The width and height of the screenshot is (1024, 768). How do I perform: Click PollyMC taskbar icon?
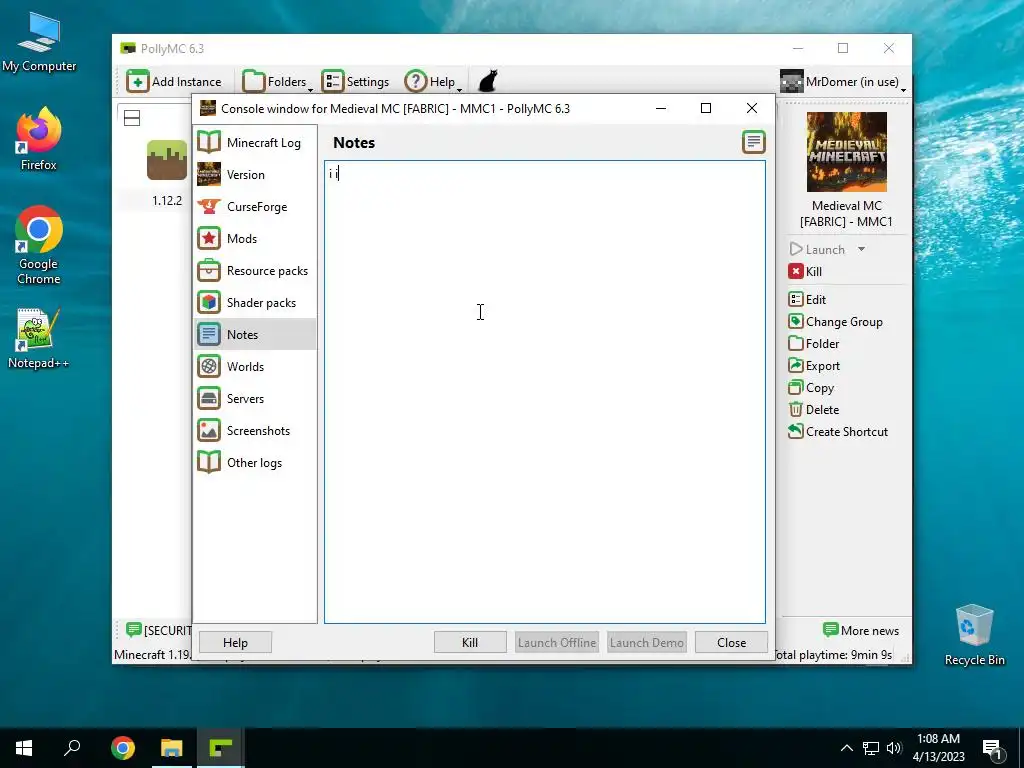(x=221, y=748)
